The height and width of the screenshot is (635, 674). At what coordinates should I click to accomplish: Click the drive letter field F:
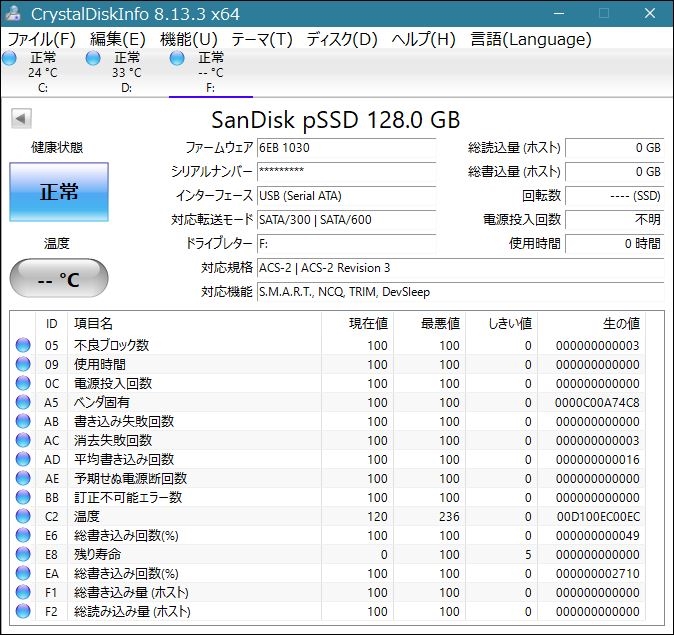(x=346, y=244)
